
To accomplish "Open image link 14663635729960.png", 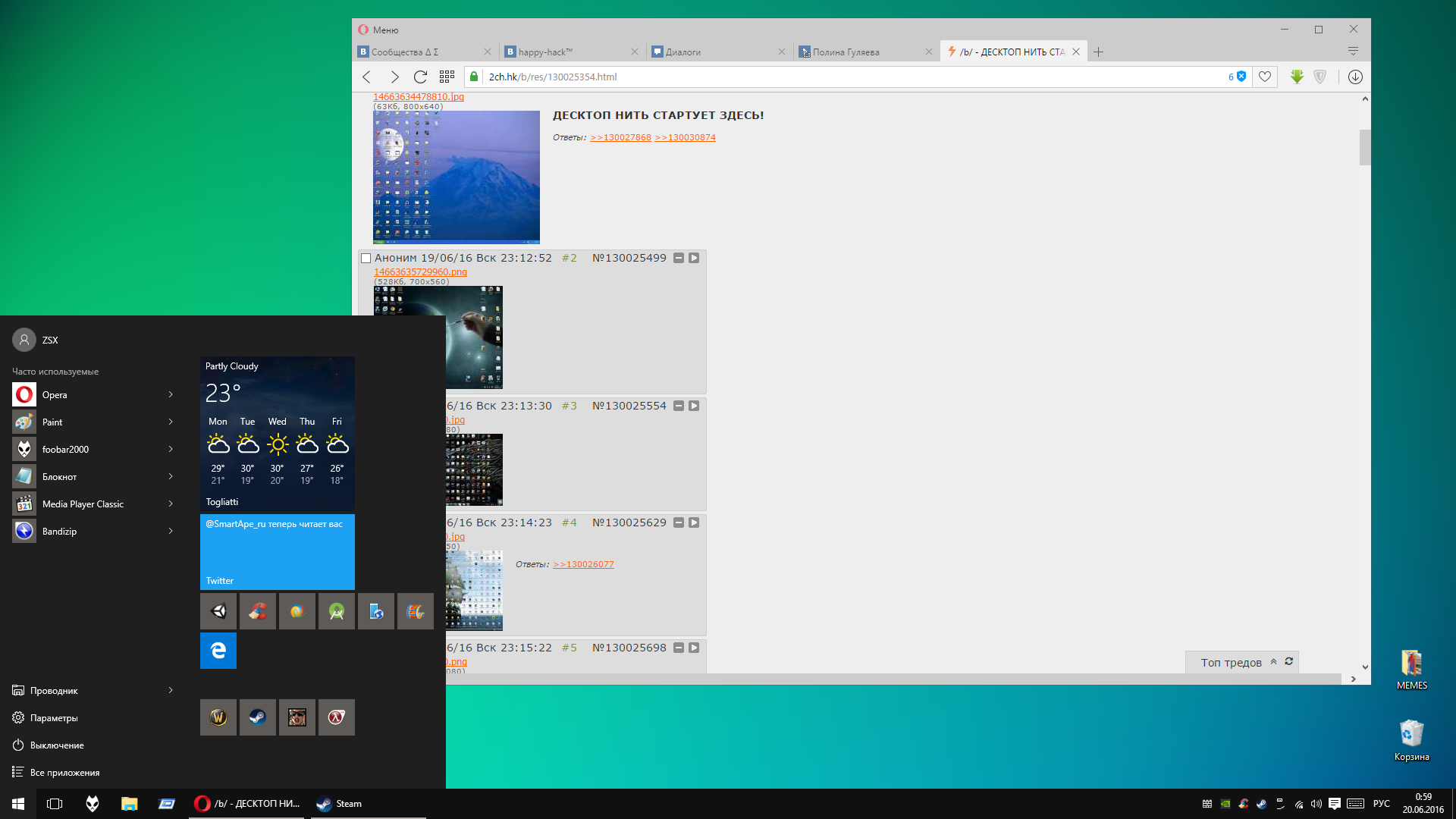I will point(420,272).
